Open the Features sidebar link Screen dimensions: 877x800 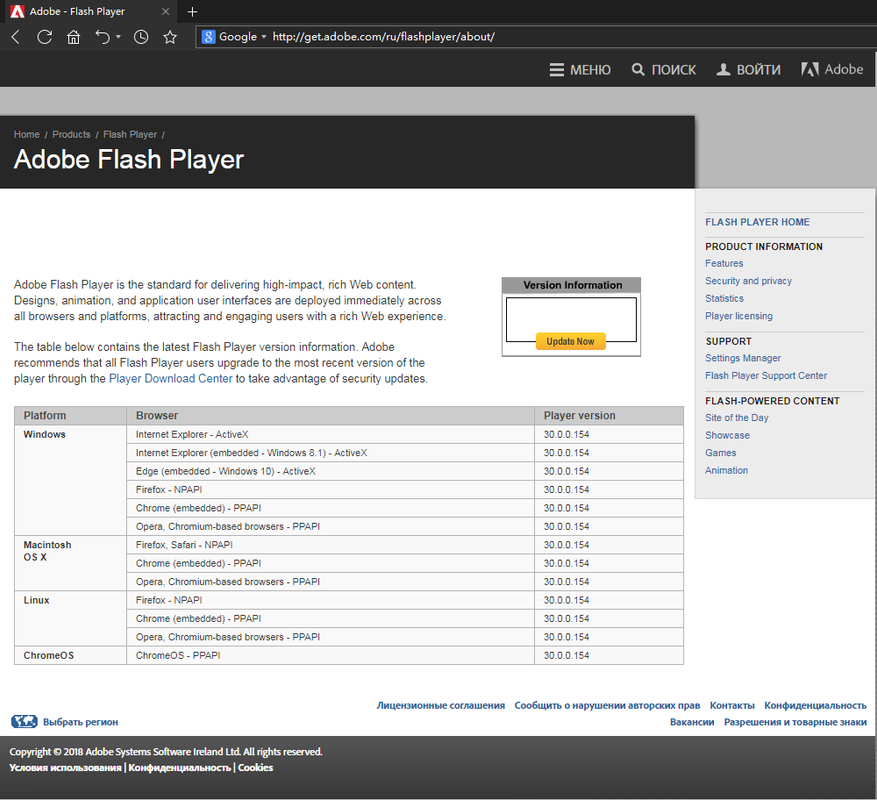click(724, 263)
